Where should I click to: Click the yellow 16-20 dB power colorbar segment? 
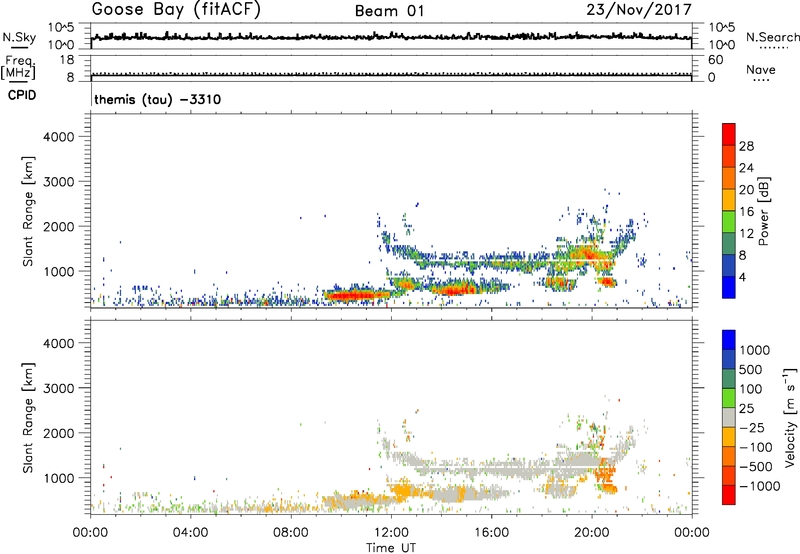pos(729,200)
